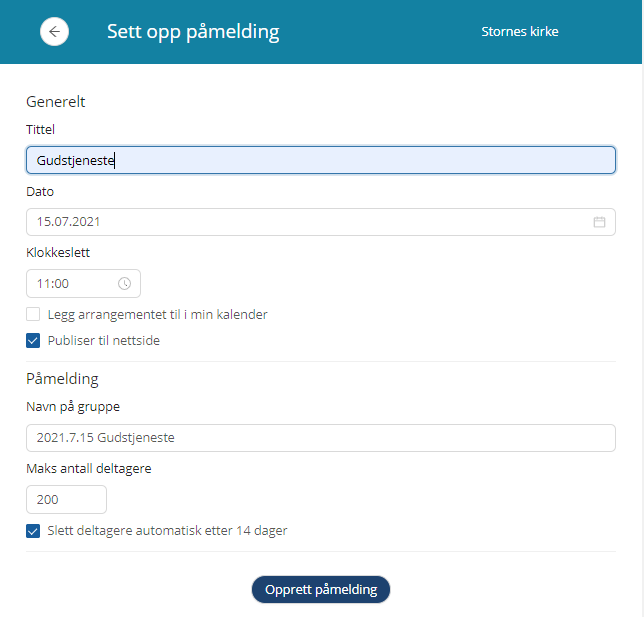Click the Navn på gruppe input field
Image resolution: width=644 pixels, height=617 pixels.
point(321,438)
